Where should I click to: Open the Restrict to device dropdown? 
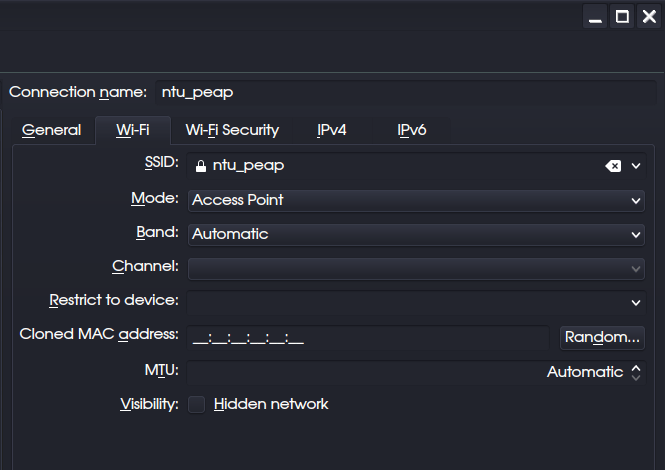pyautogui.click(x=415, y=301)
